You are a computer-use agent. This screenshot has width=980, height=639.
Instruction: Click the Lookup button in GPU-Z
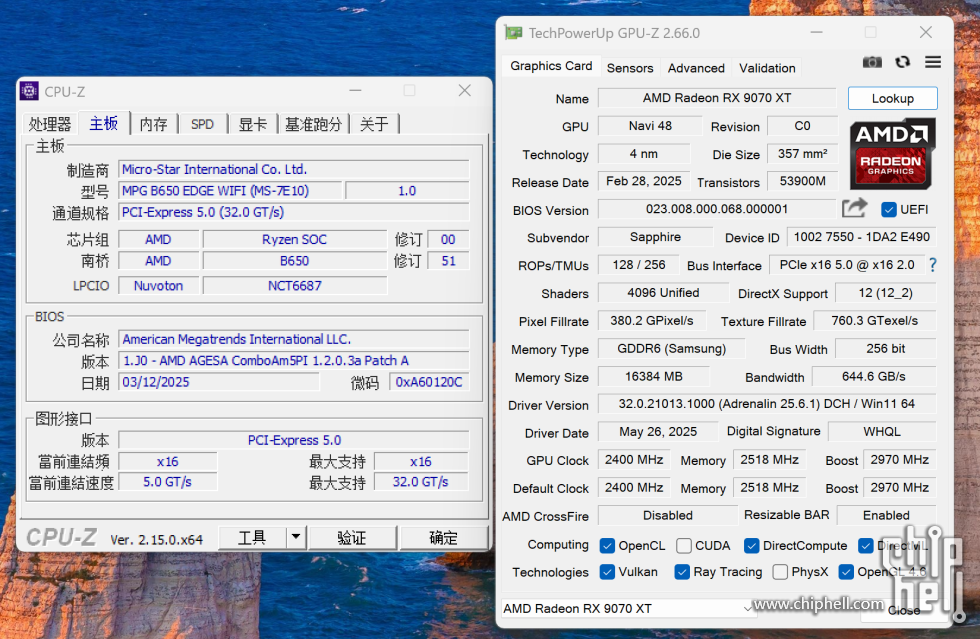pyautogui.click(x=892, y=98)
